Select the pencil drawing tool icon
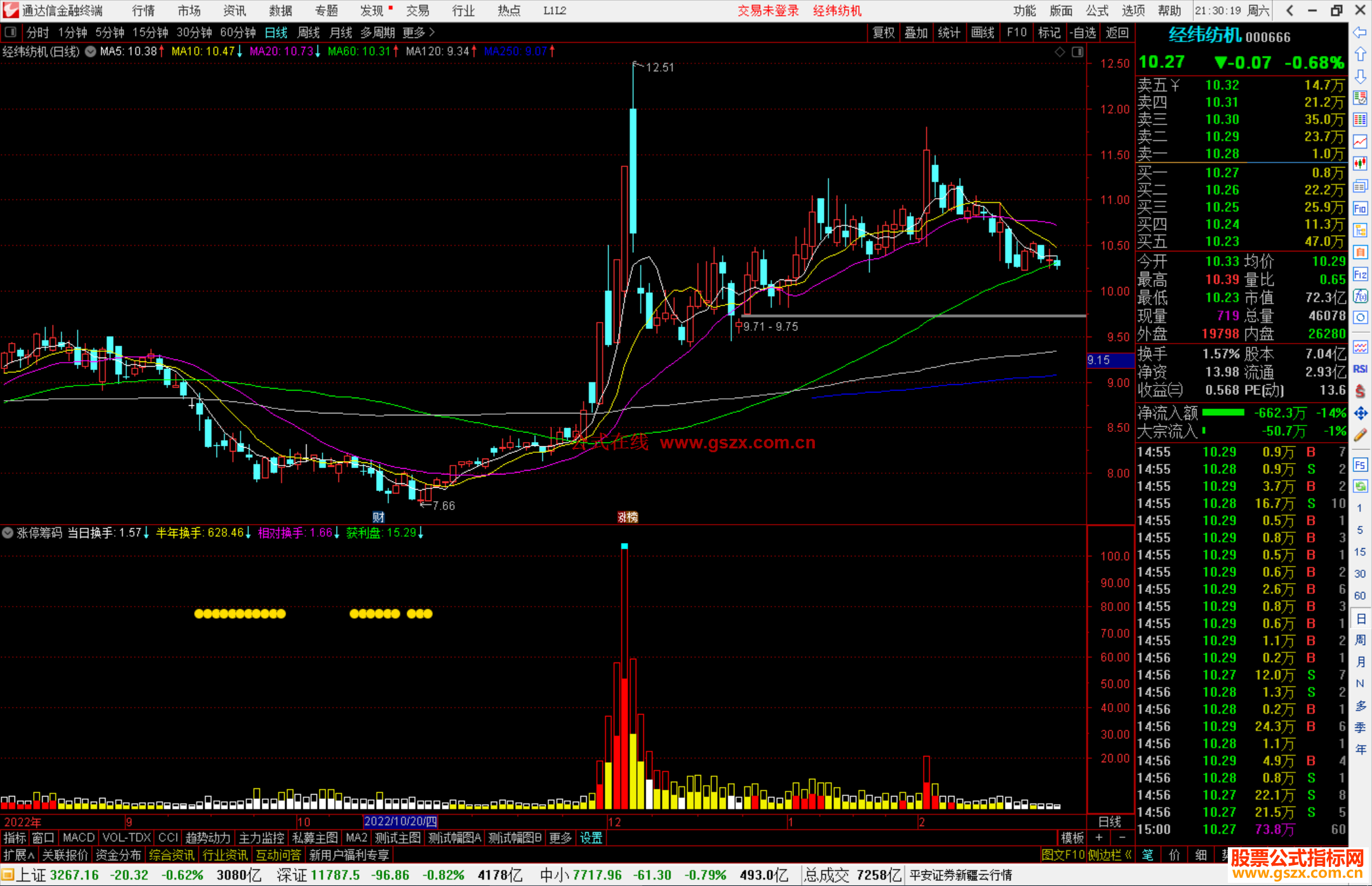This screenshot has width=1372, height=886. [x=1360, y=435]
